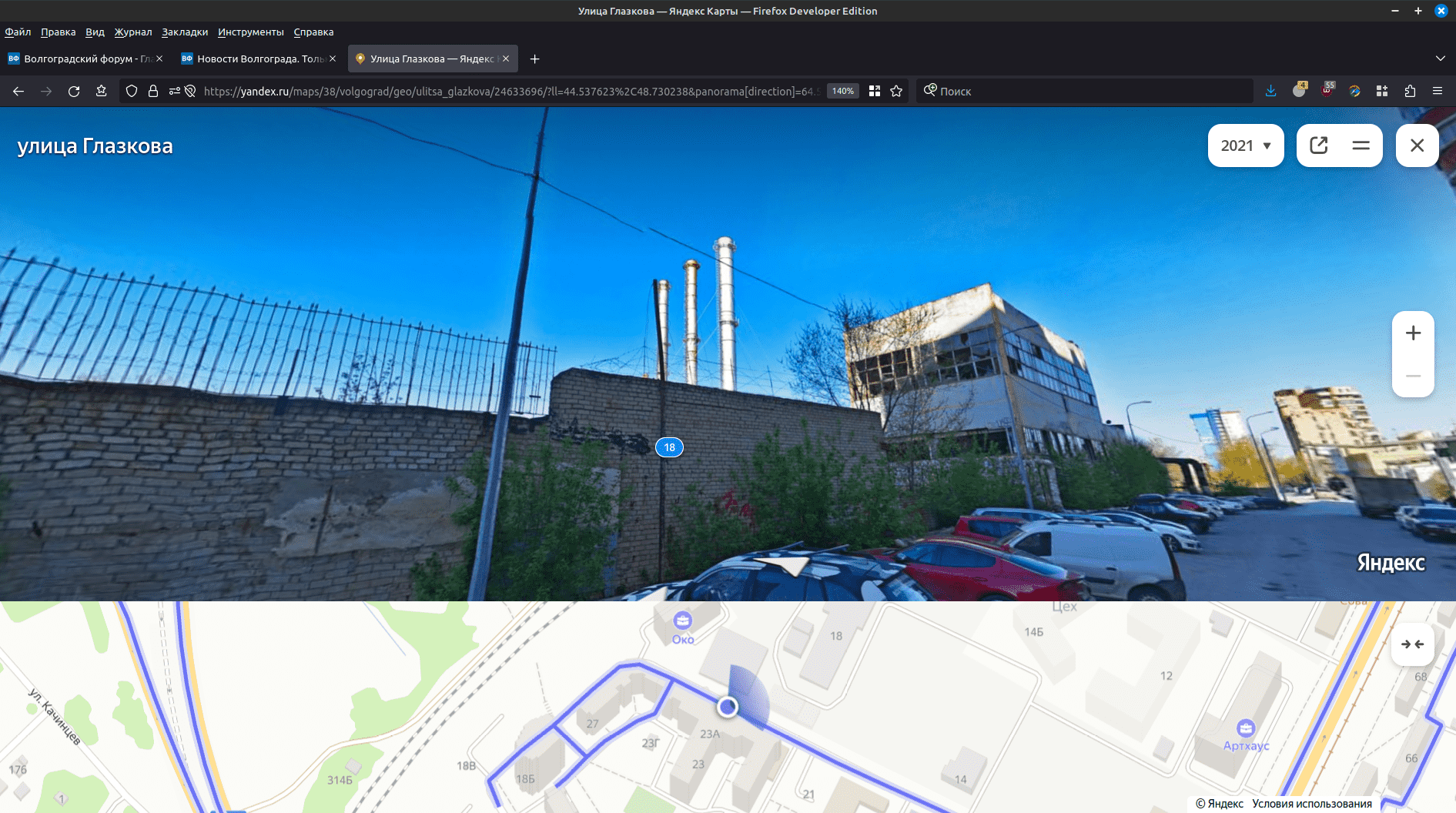
Task: Reload the current page
Action: [x=74, y=91]
